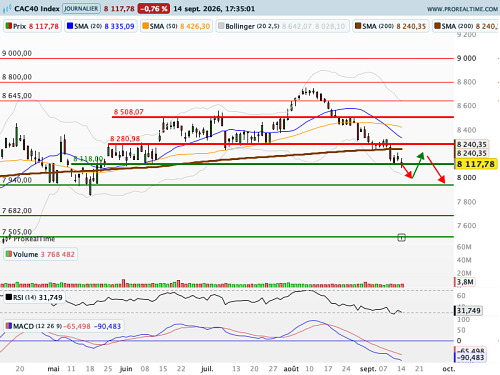The image size is (500, 375).
Task: Click the 8 800,00 resistance line label
Action: tap(17, 77)
